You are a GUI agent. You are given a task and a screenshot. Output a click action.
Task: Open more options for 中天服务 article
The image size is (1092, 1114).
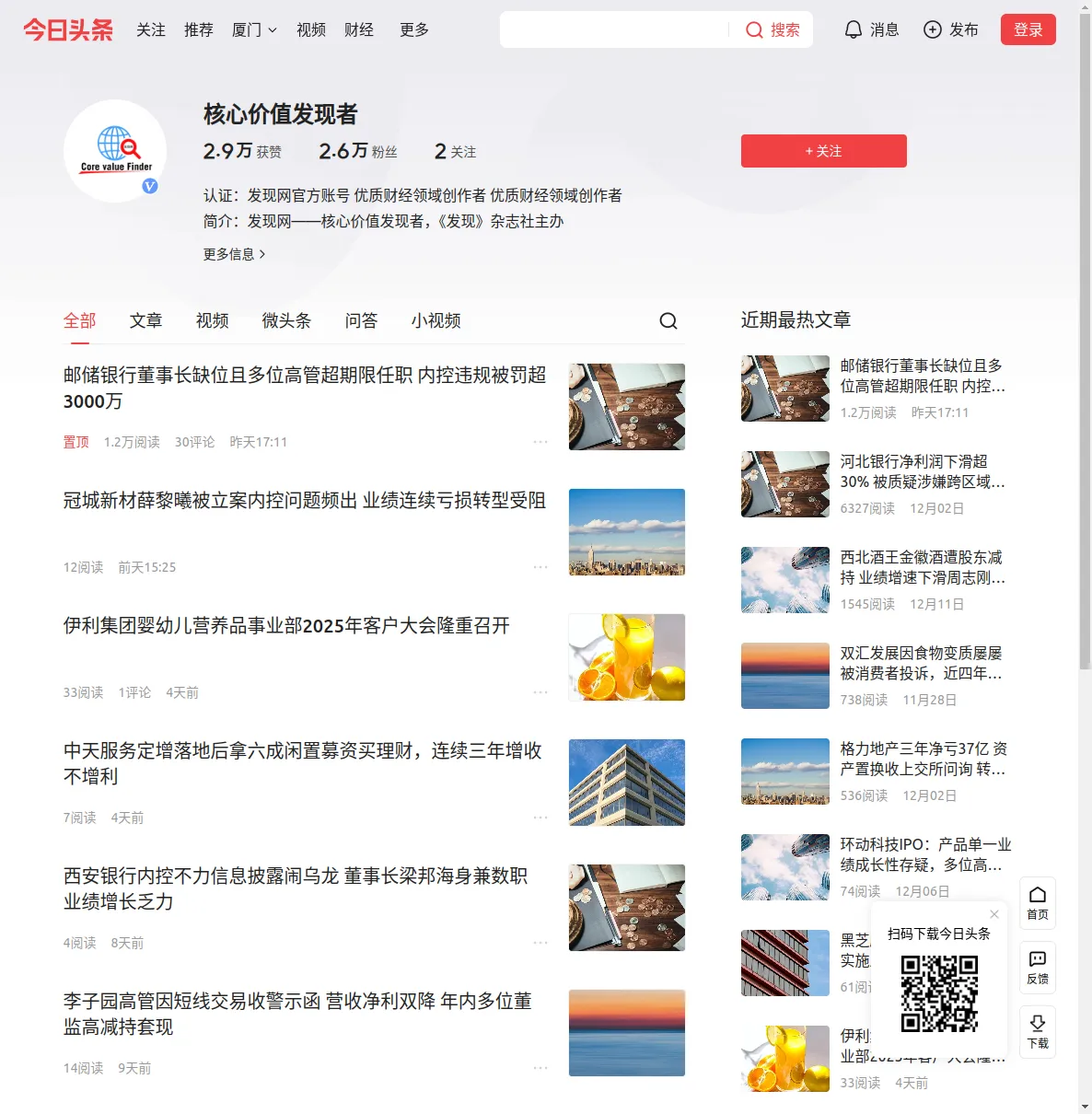tap(540, 818)
